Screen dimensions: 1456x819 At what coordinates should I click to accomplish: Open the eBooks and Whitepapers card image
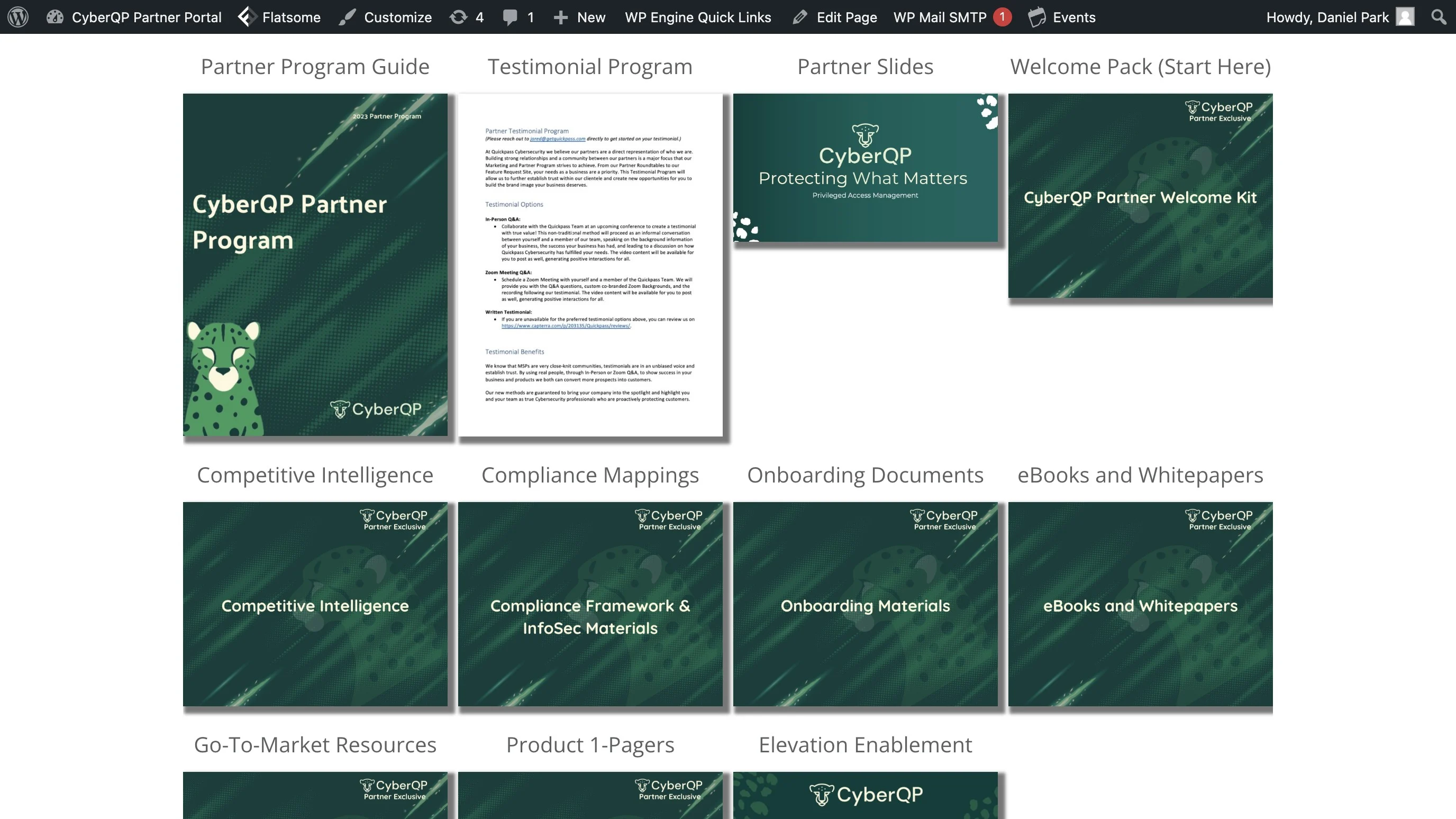pos(1140,604)
